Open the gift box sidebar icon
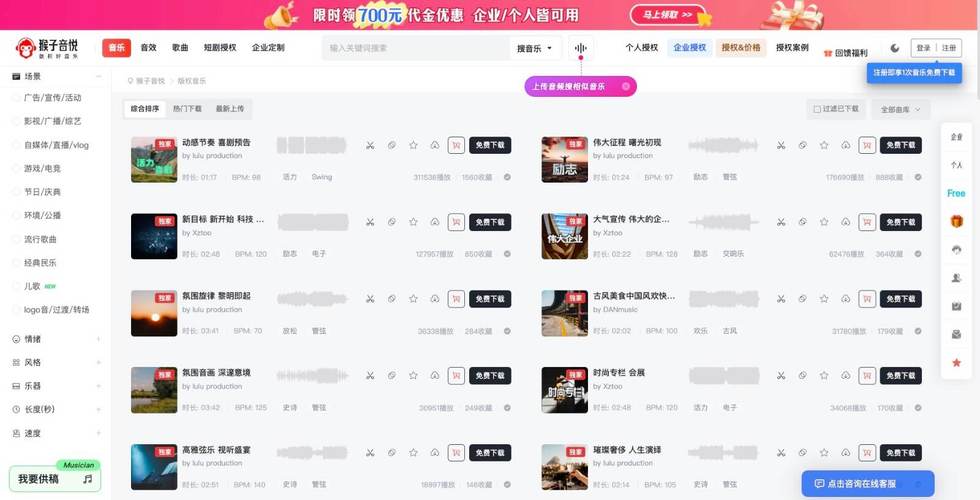Screen dimensions: 980x500 tap(956, 221)
